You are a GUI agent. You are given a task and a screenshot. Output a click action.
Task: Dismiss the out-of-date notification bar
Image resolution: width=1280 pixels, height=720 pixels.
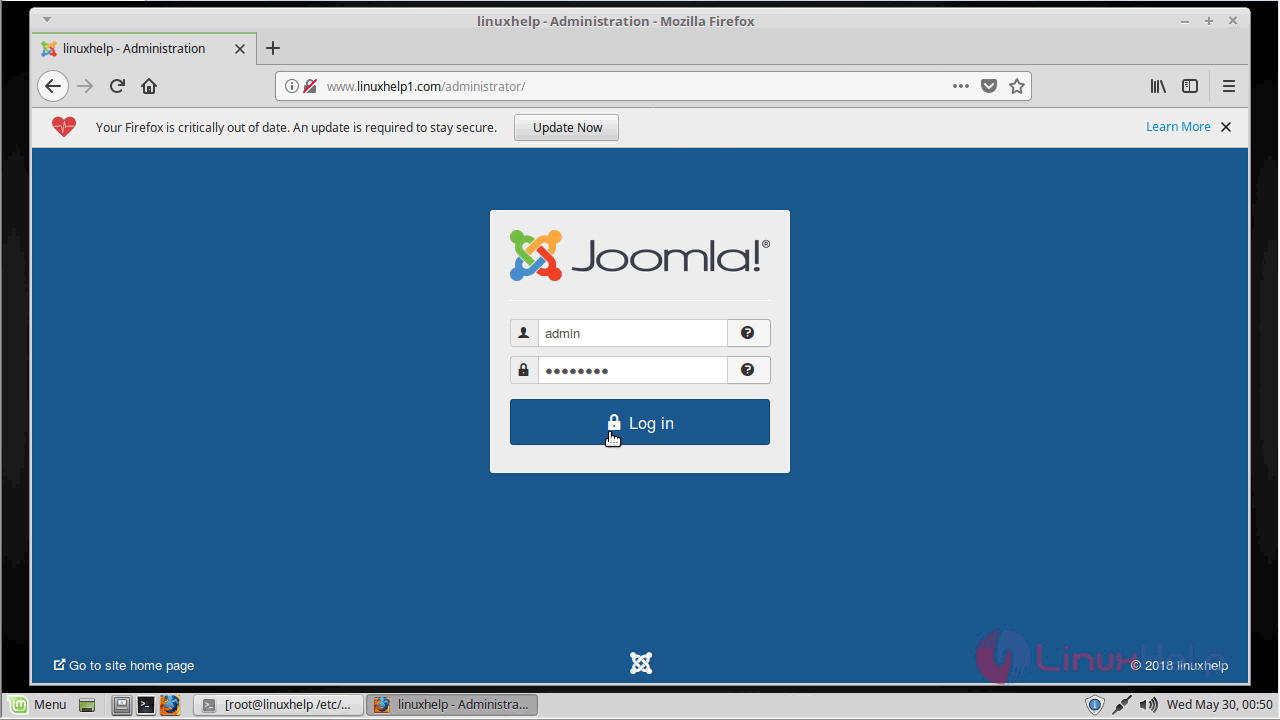tap(1226, 127)
